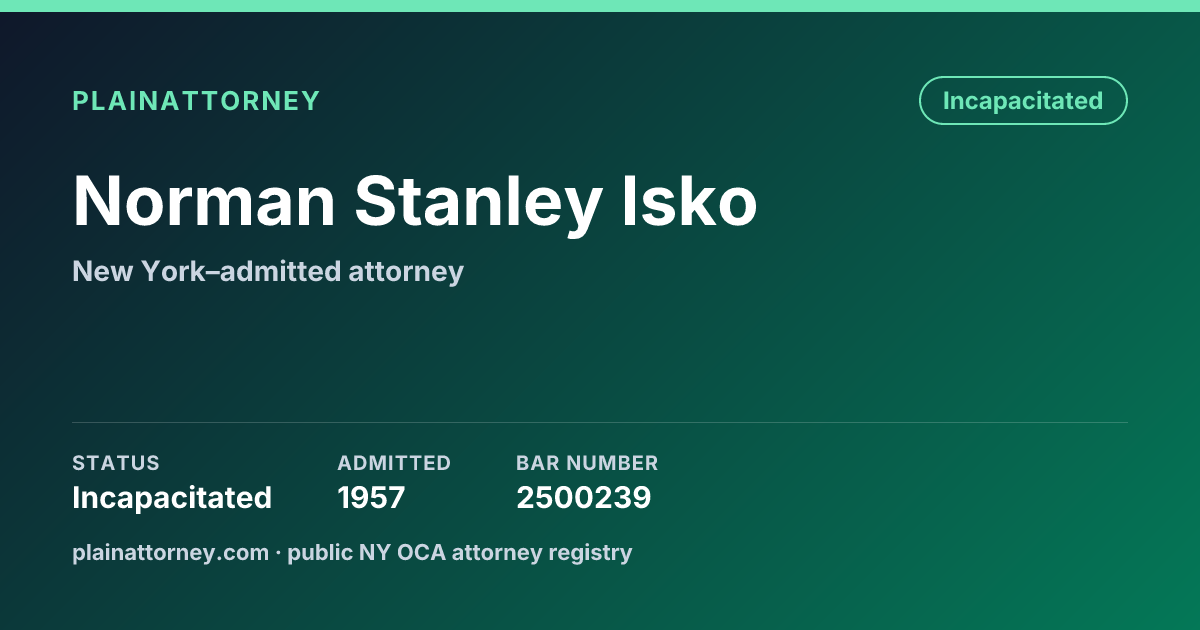Click the word Norman in the heading
The width and height of the screenshot is (1200, 630).
point(204,202)
